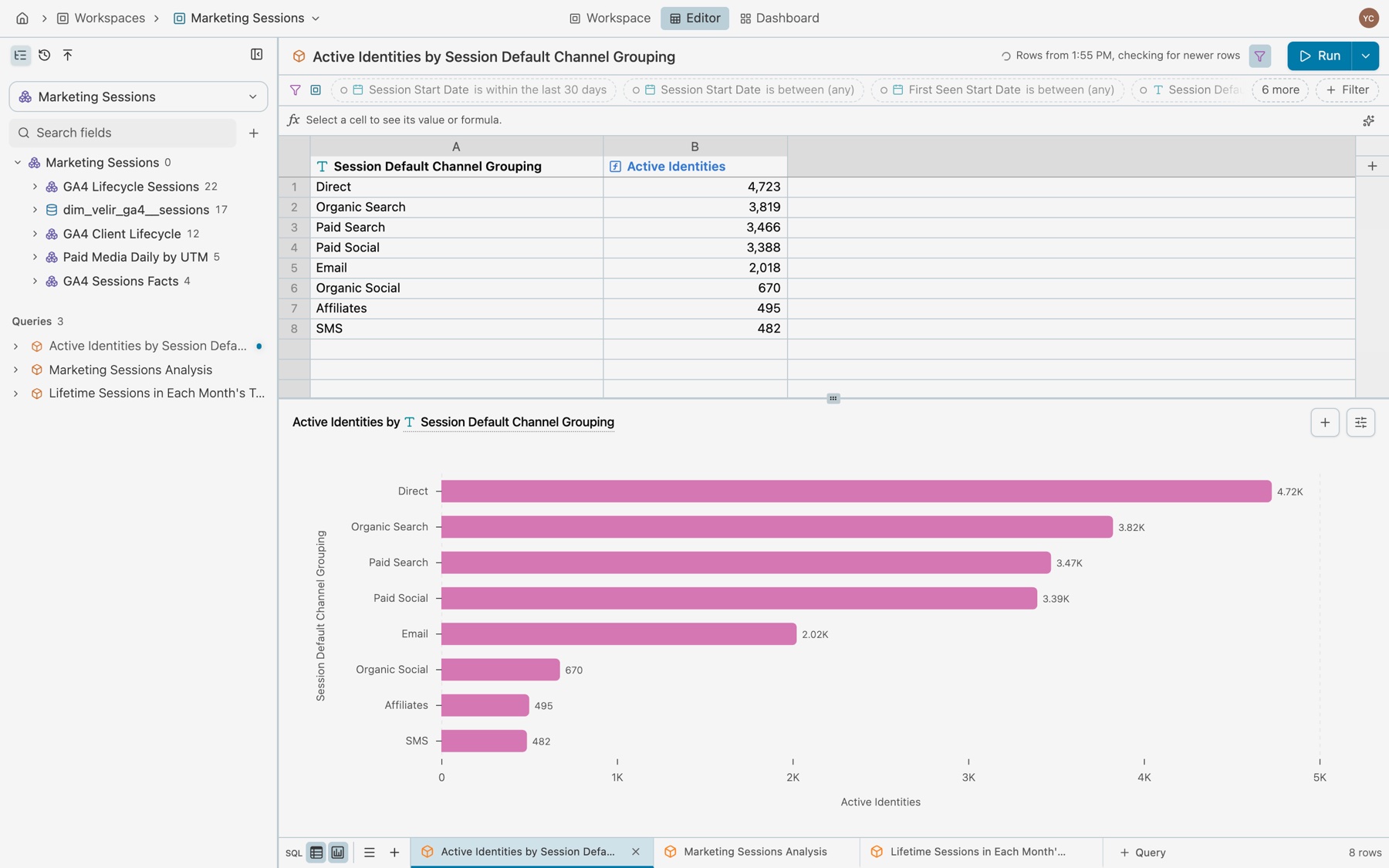Viewport: 1389px width, 868px height.
Task: Open the YC user avatar
Action: tap(1369, 18)
